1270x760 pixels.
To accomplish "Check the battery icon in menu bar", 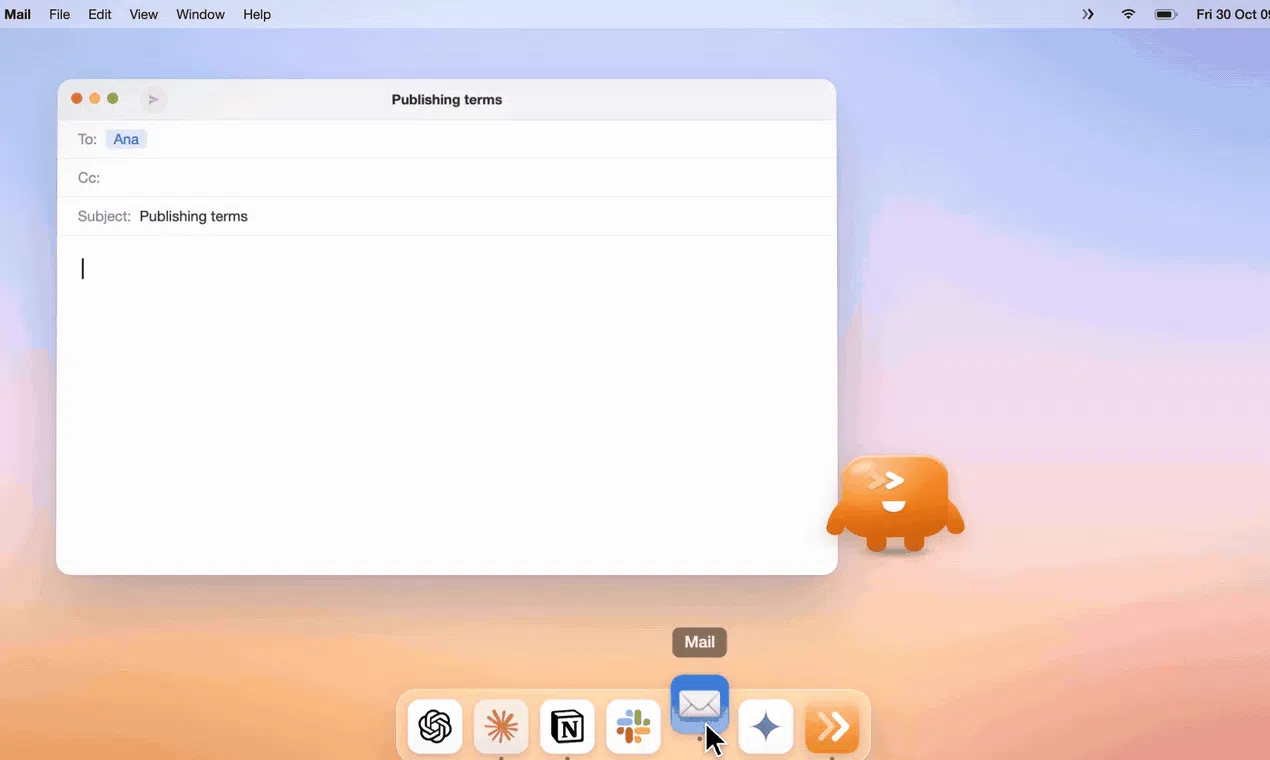I will [1165, 14].
